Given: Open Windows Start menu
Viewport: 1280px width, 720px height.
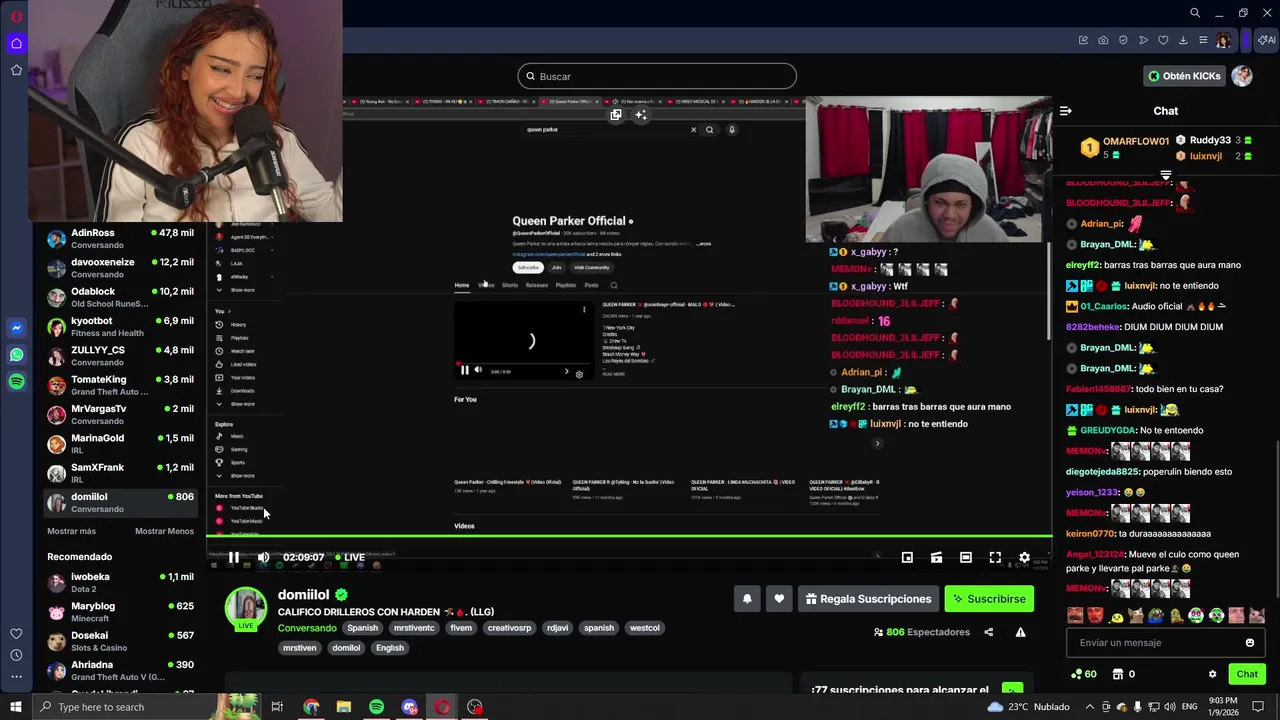Looking at the screenshot, I should point(15,707).
